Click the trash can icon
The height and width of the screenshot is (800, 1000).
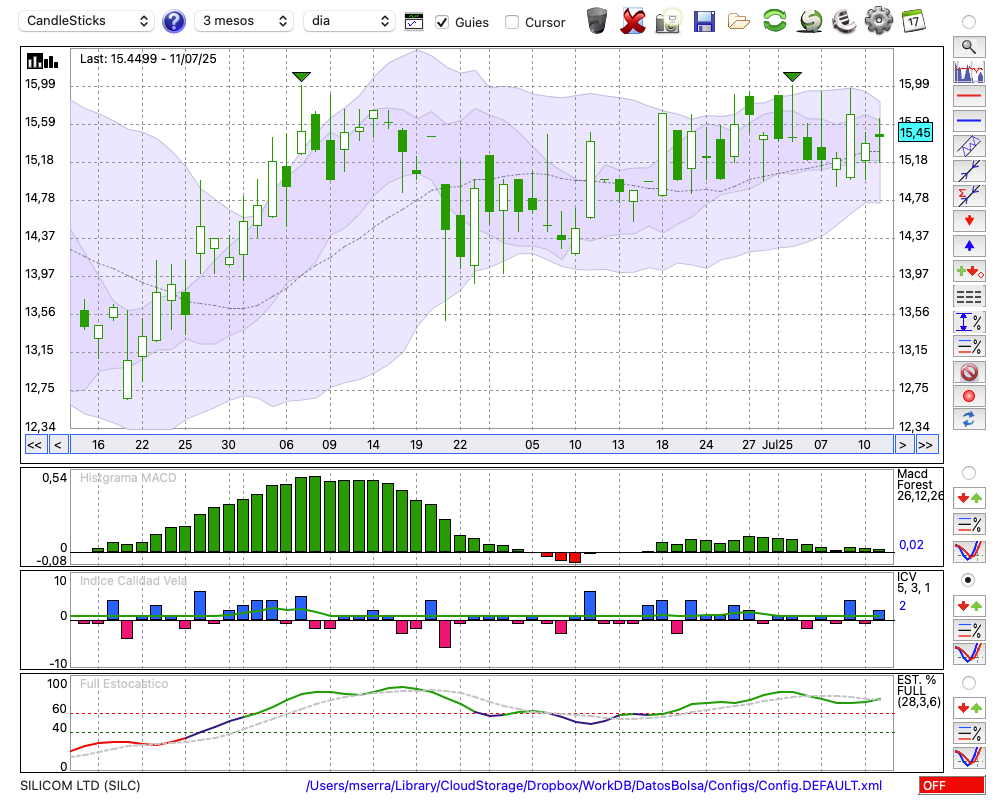[597, 21]
